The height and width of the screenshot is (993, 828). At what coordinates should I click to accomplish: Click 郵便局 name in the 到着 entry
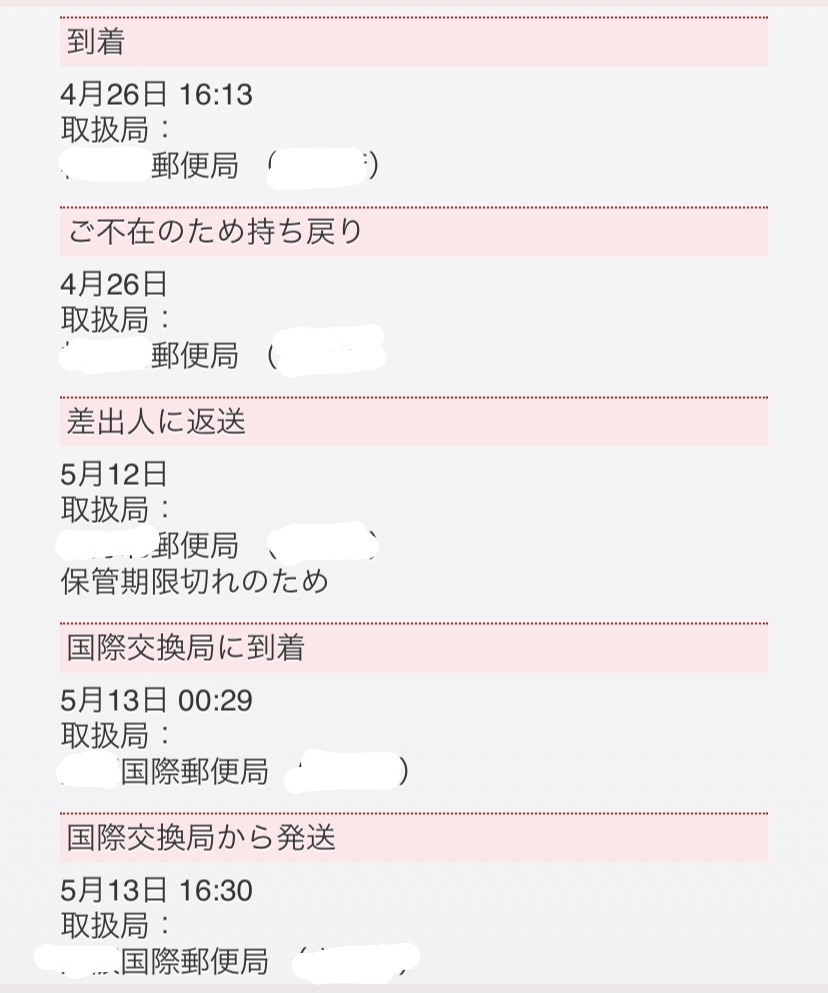pos(195,167)
